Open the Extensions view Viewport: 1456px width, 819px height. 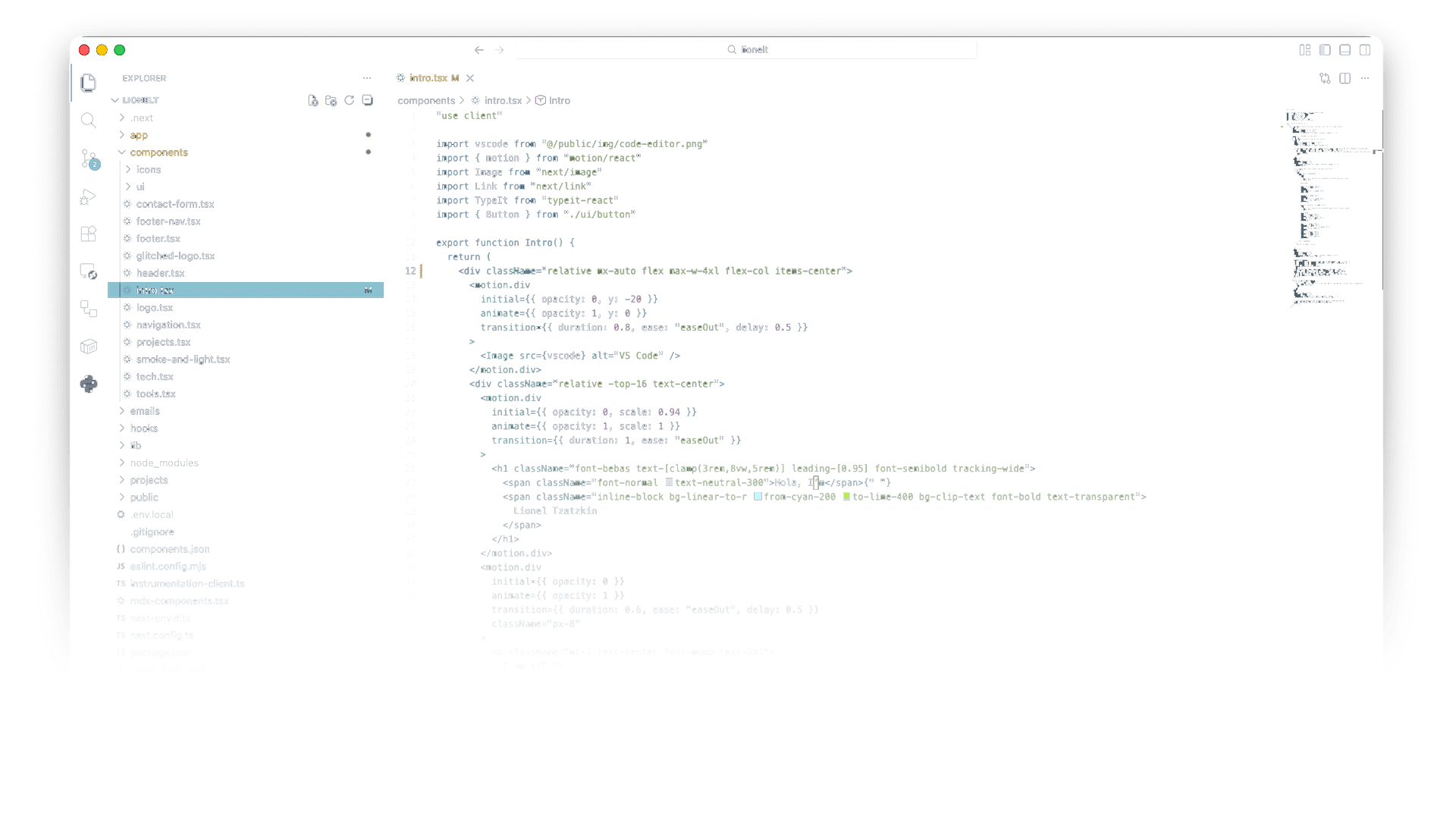[x=89, y=234]
